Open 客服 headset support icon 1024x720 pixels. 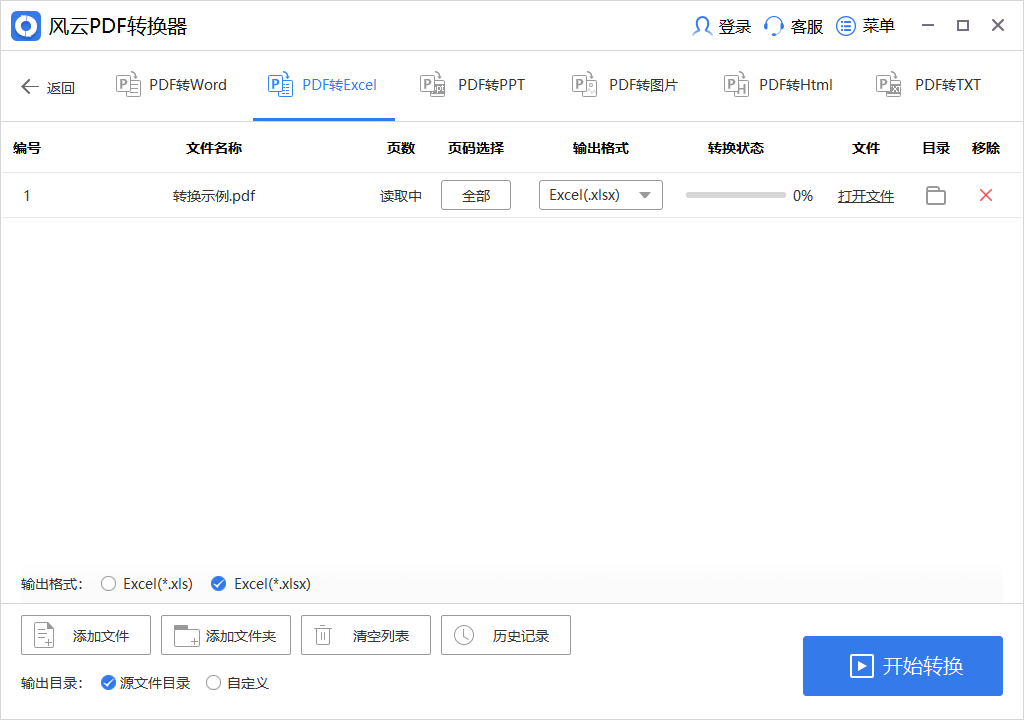coord(773,26)
